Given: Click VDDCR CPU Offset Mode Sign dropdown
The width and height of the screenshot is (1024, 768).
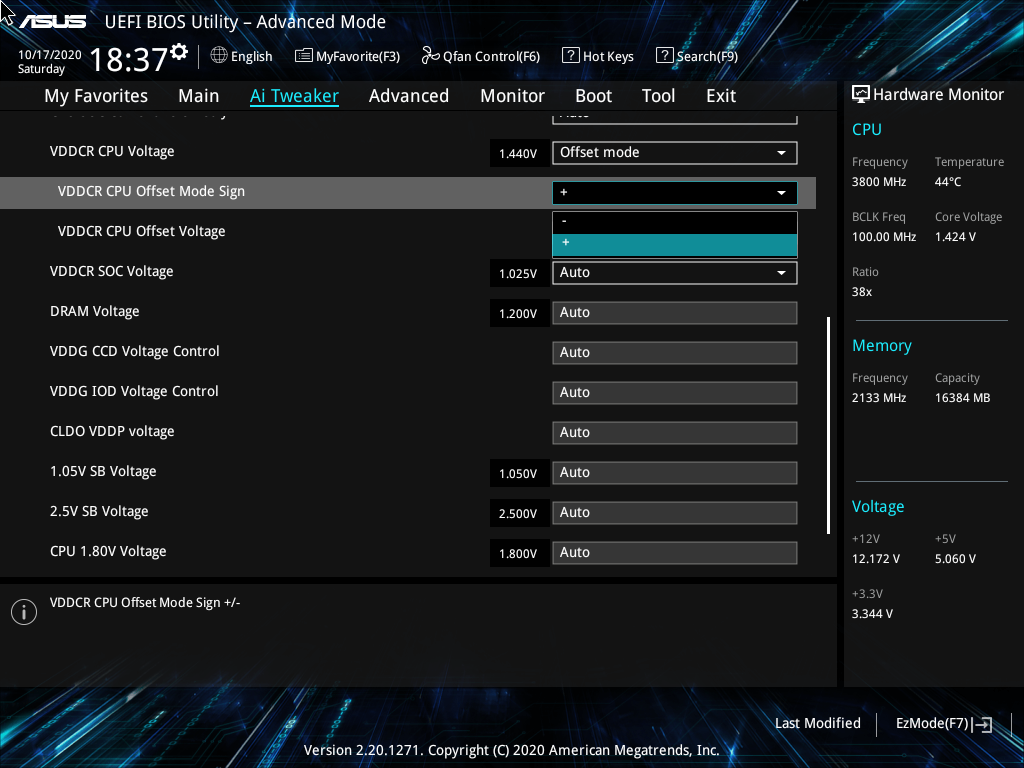Looking at the screenshot, I should 675,193.
